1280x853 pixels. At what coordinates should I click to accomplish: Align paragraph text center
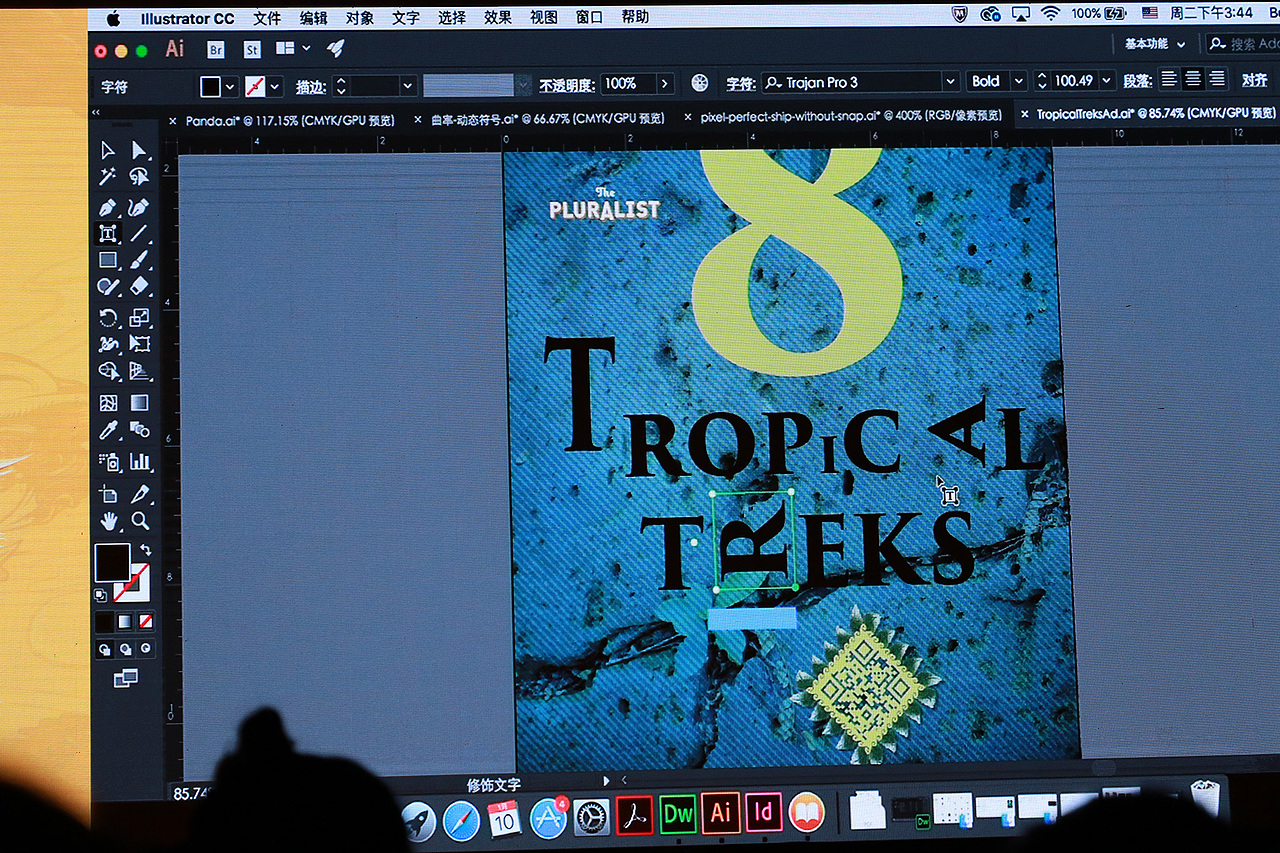click(1192, 79)
